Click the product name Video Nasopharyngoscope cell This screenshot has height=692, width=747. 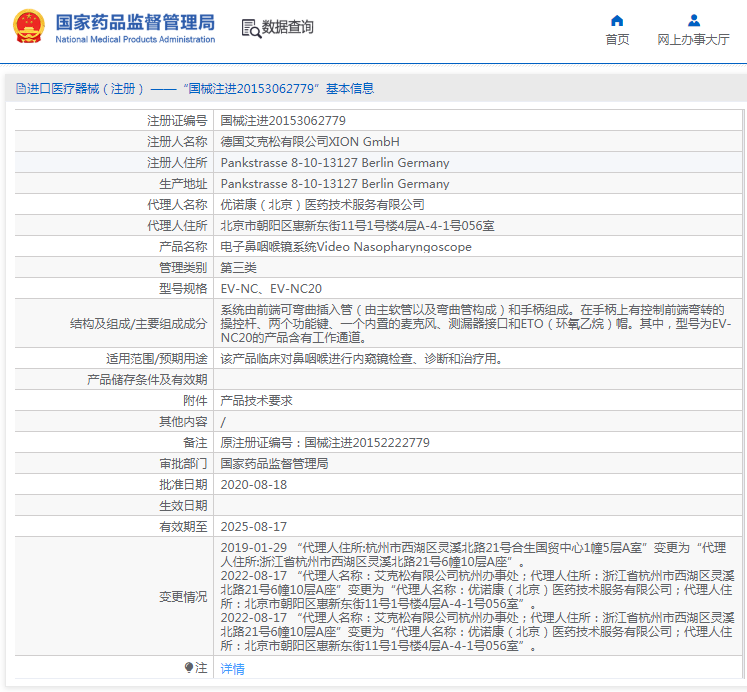pos(345,246)
